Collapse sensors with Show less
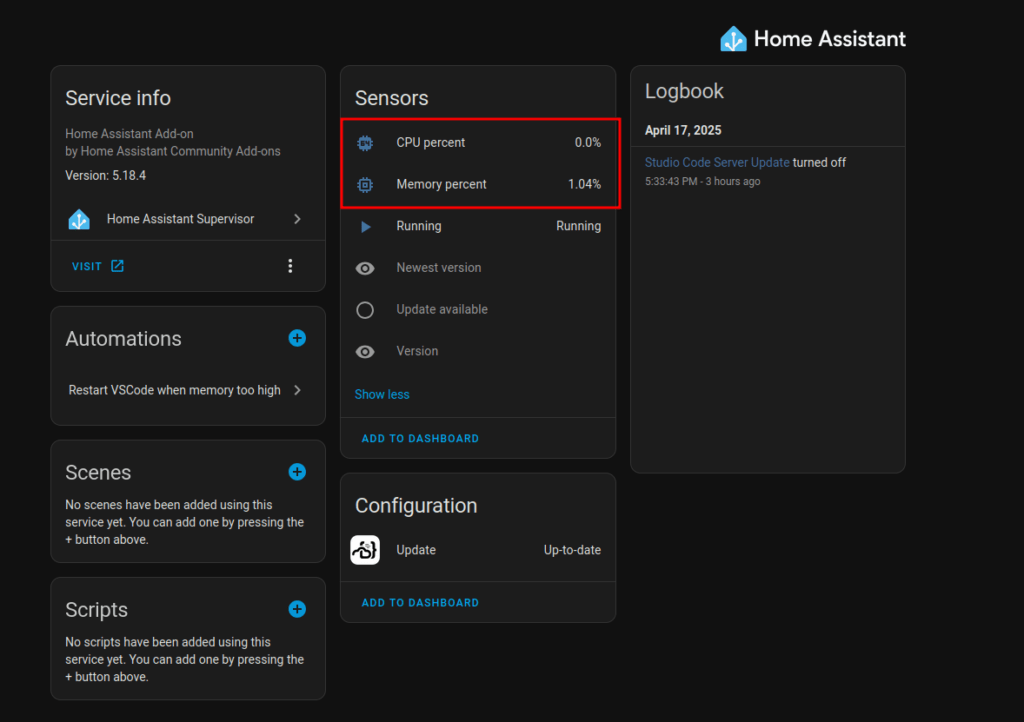 coord(382,394)
